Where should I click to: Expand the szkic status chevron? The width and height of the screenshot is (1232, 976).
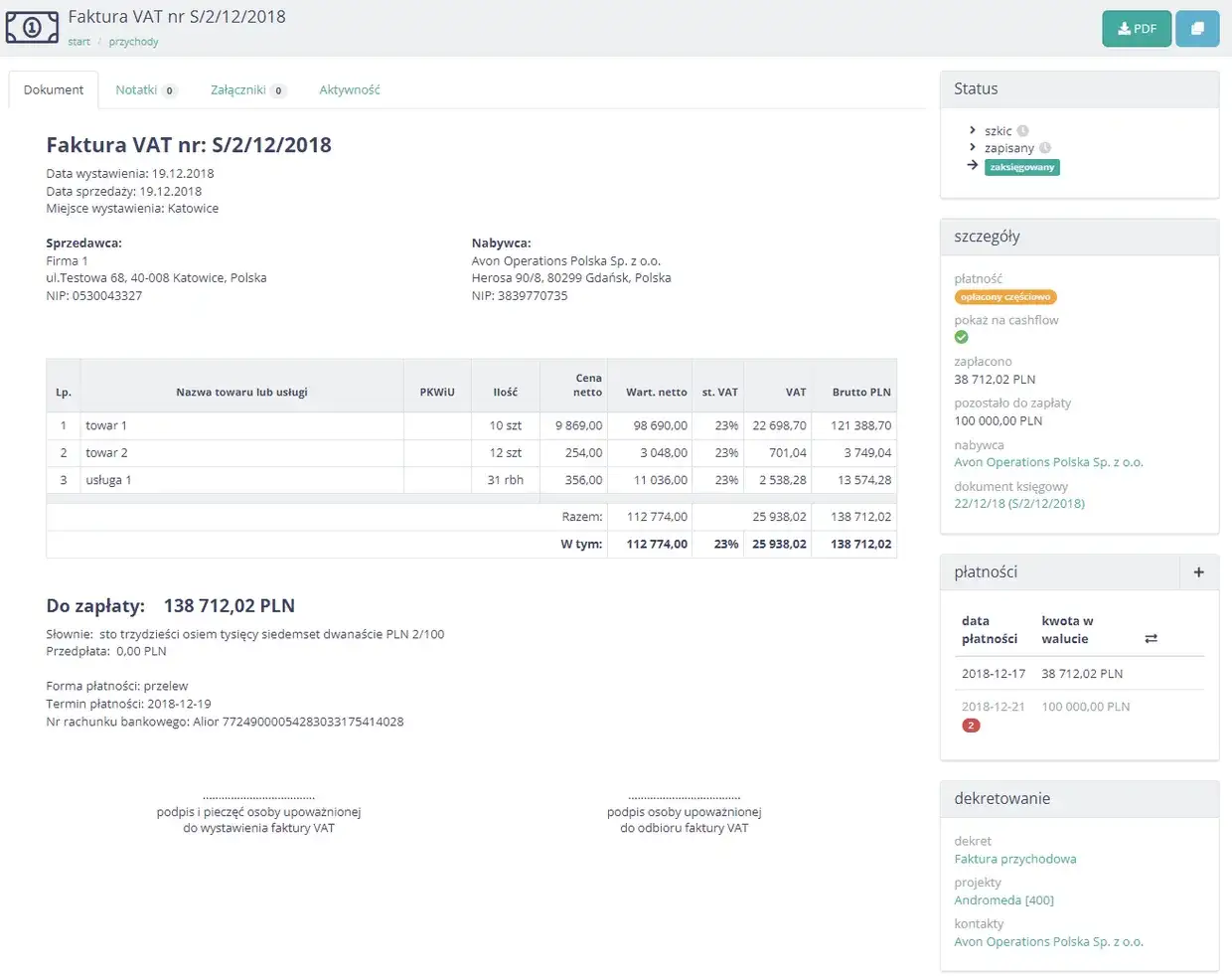click(973, 130)
